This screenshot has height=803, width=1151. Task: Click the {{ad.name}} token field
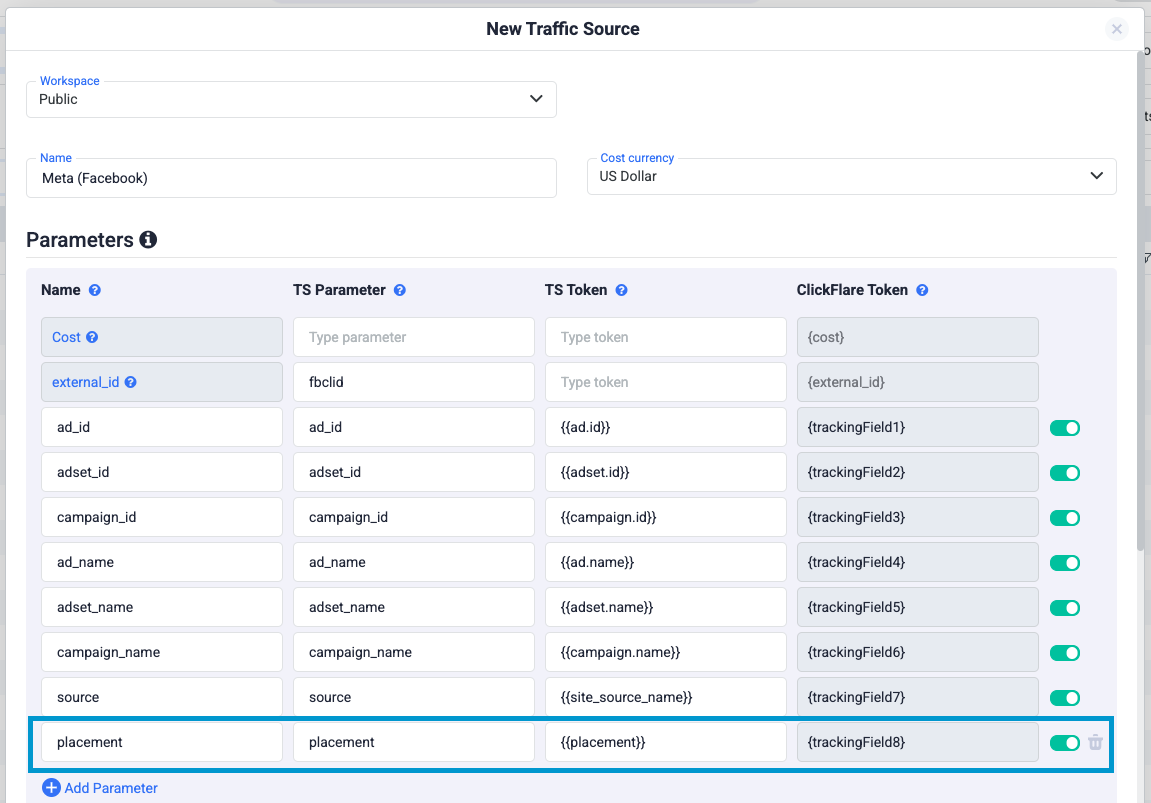(665, 562)
